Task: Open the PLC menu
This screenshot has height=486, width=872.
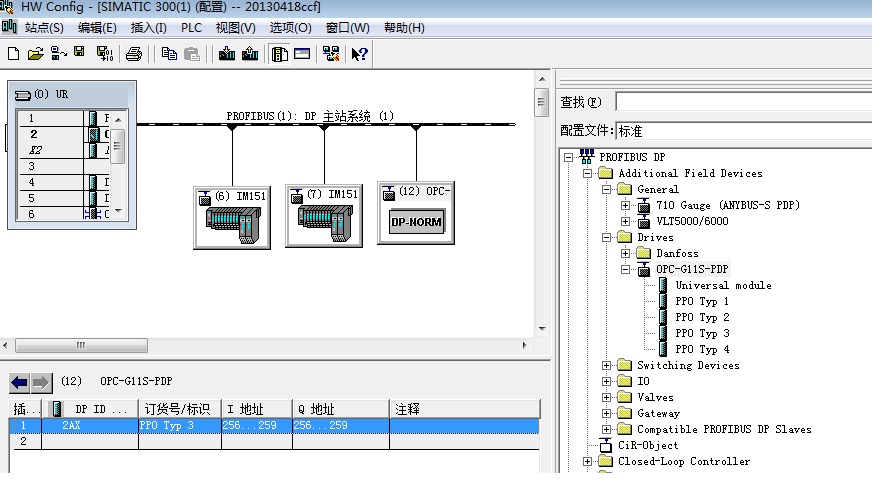Action: (191, 28)
